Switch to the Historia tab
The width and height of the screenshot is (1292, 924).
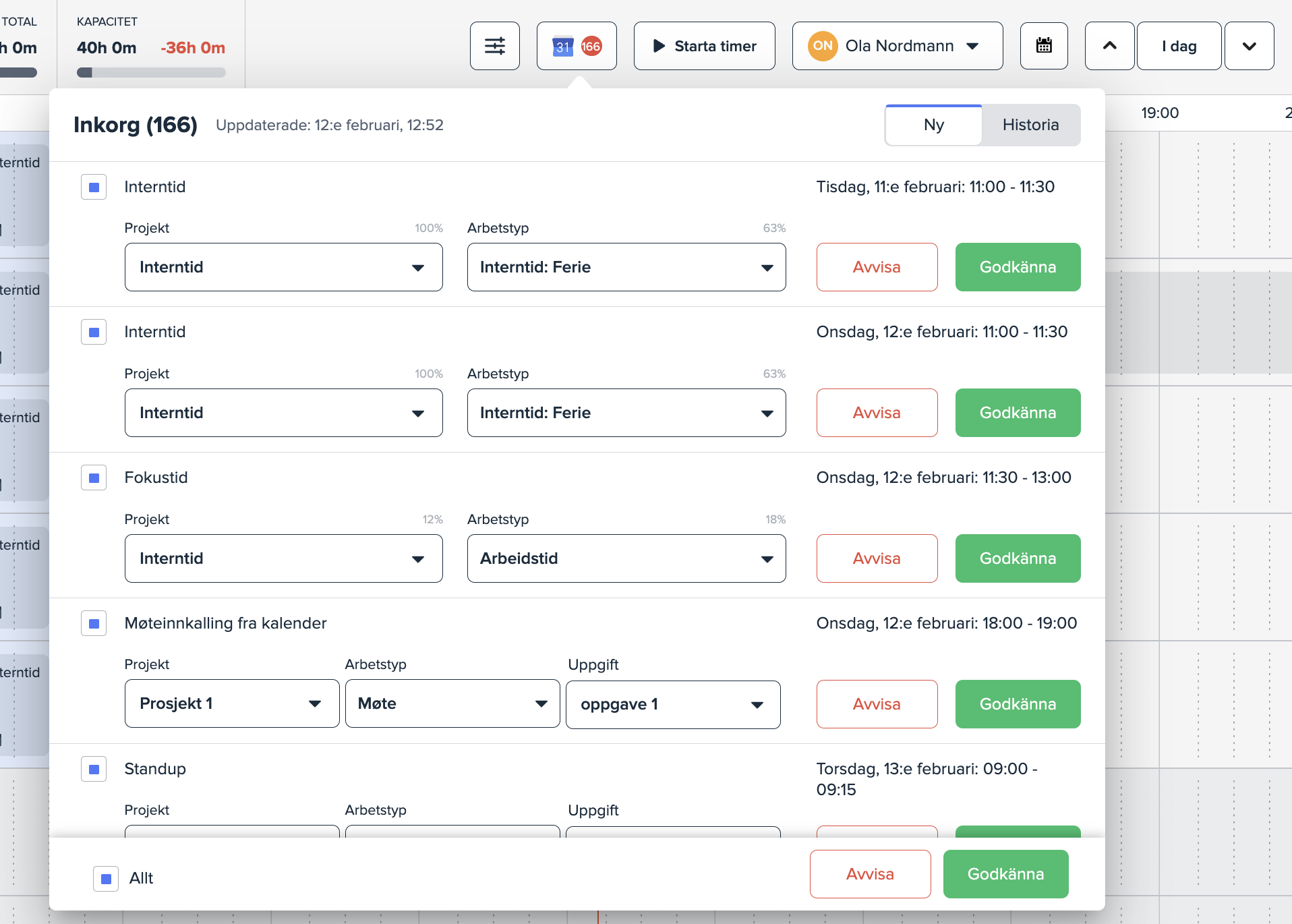[1030, 125]
